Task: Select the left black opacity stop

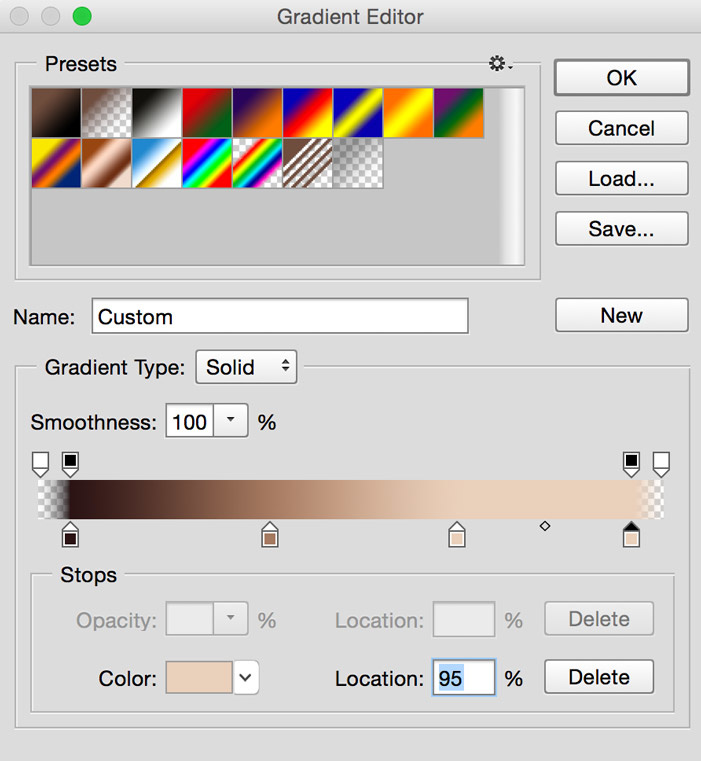Action: pos(70,464)
